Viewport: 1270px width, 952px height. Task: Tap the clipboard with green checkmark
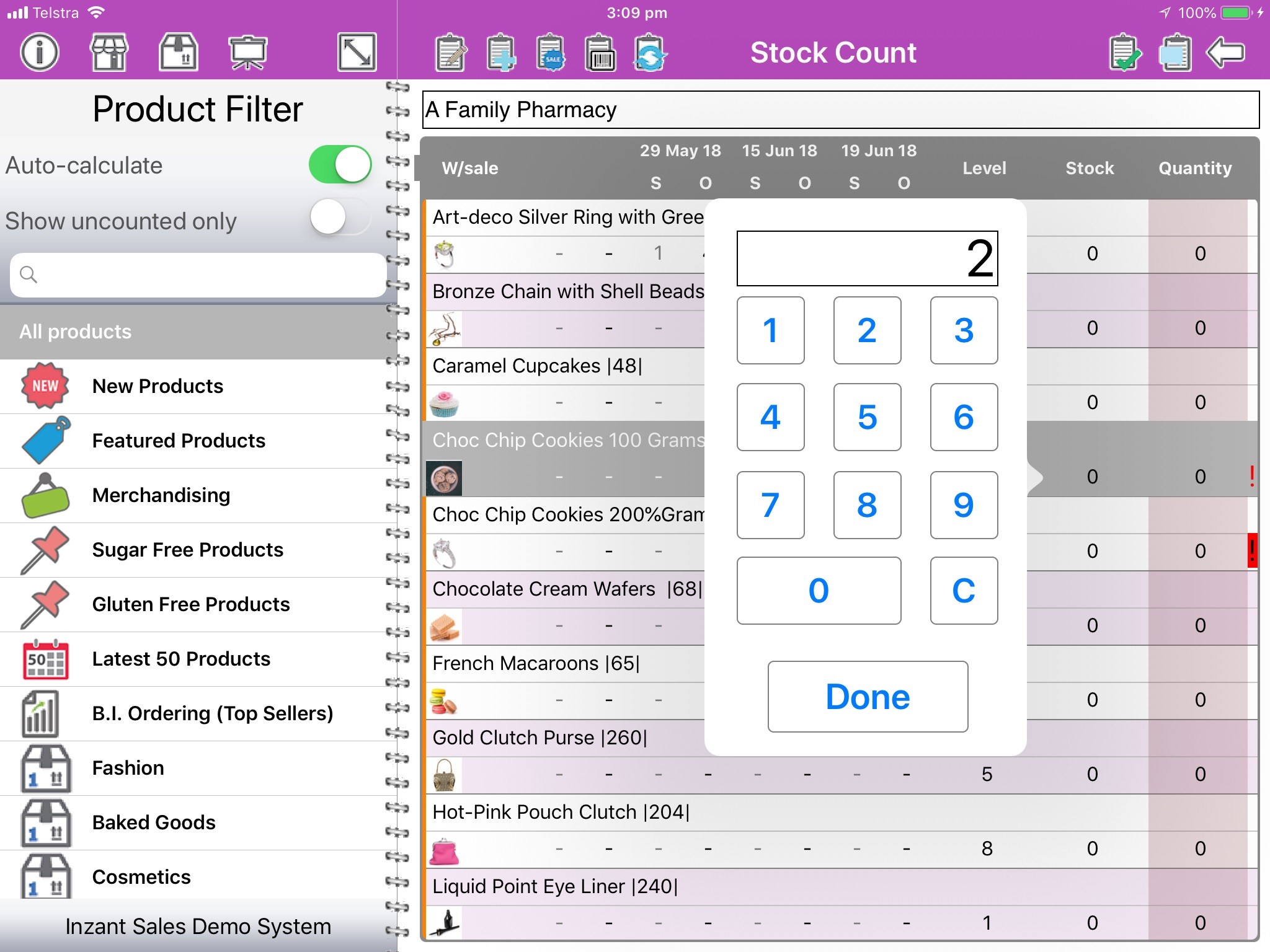pos(1124,53)
